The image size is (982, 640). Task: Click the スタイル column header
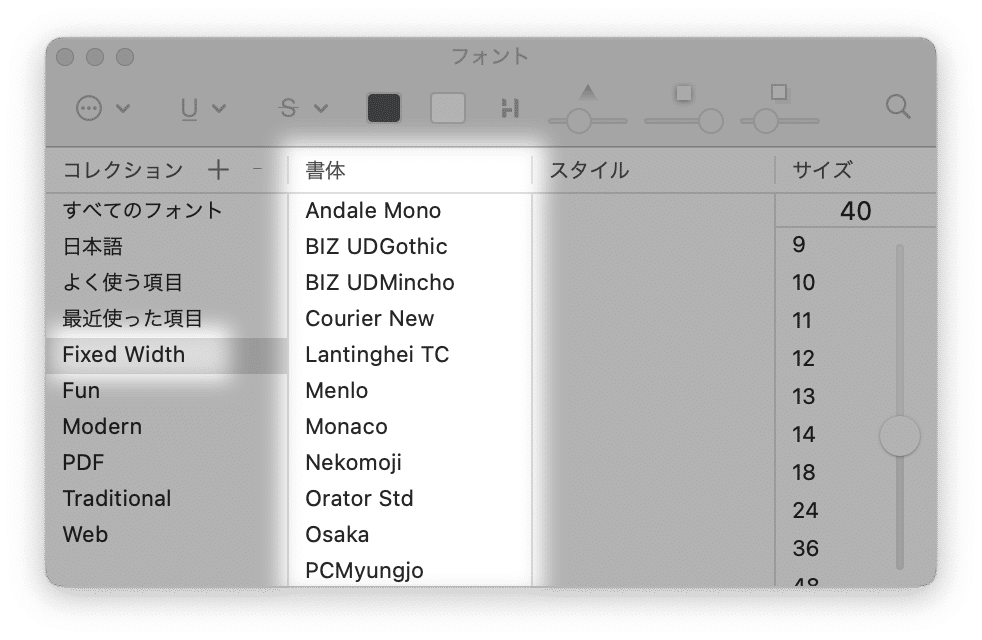(x=653, y=170)
